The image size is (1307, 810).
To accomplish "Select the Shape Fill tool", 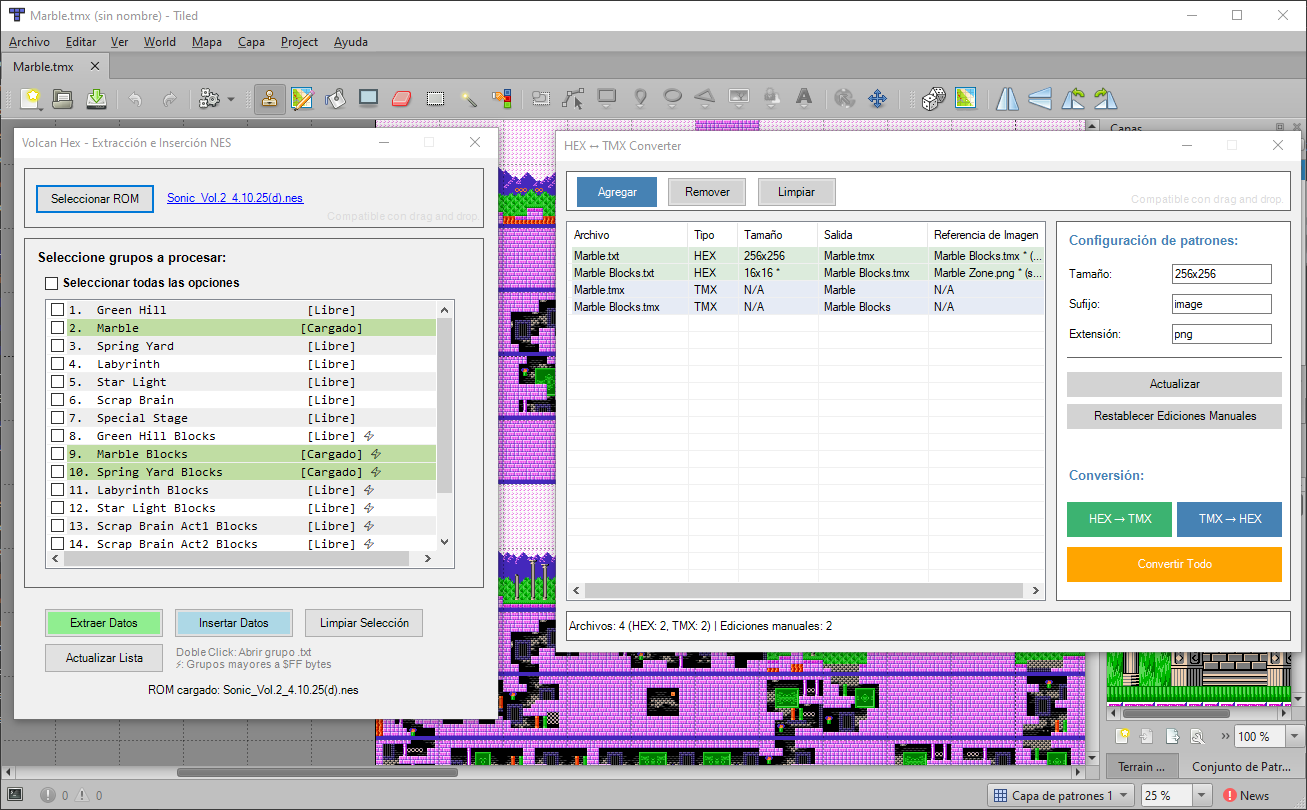I will click(x=368, y=98).
